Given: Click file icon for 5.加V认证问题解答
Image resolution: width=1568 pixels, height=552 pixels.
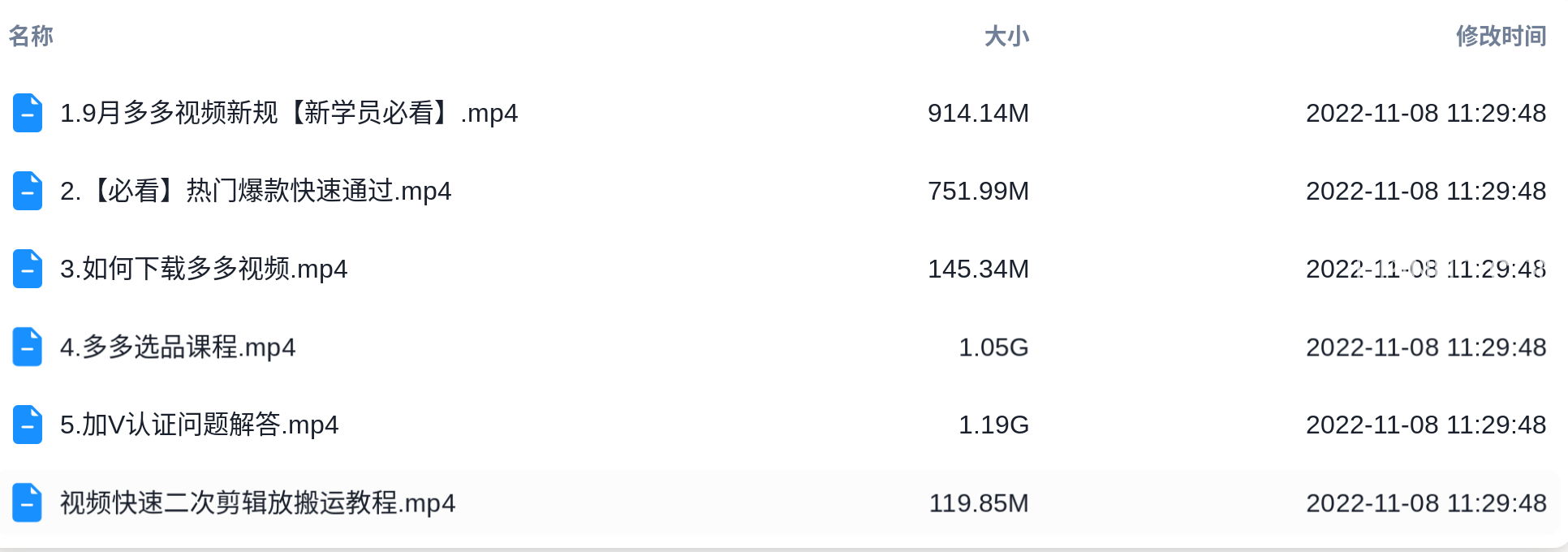Looking at the screenshot, I should click(x=28, y=425).
